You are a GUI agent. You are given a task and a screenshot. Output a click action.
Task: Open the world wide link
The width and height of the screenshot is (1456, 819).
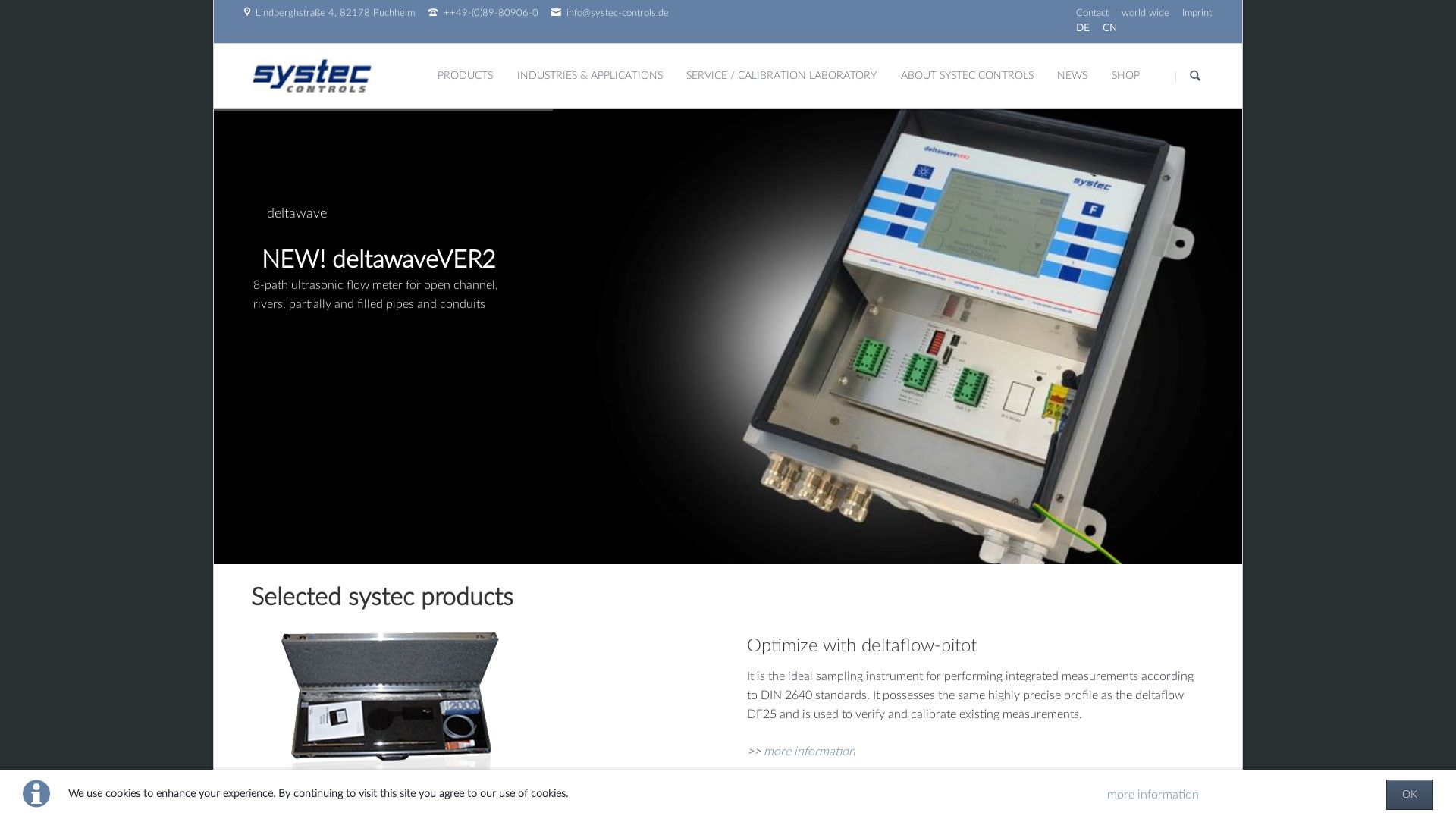click(x=1145, y=13)
